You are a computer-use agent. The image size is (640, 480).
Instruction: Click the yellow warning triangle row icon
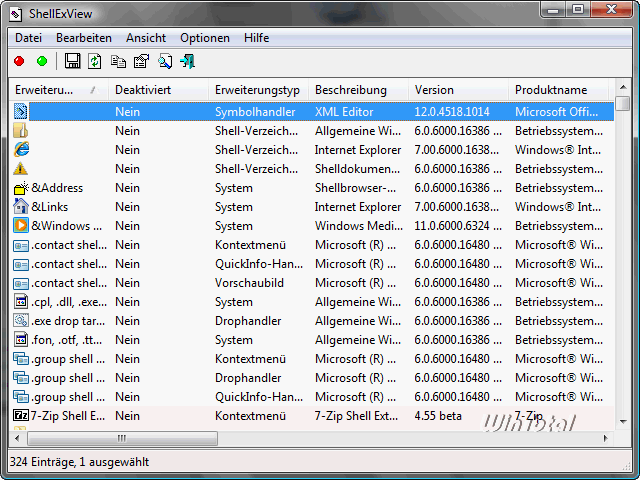tap(20, 168)
